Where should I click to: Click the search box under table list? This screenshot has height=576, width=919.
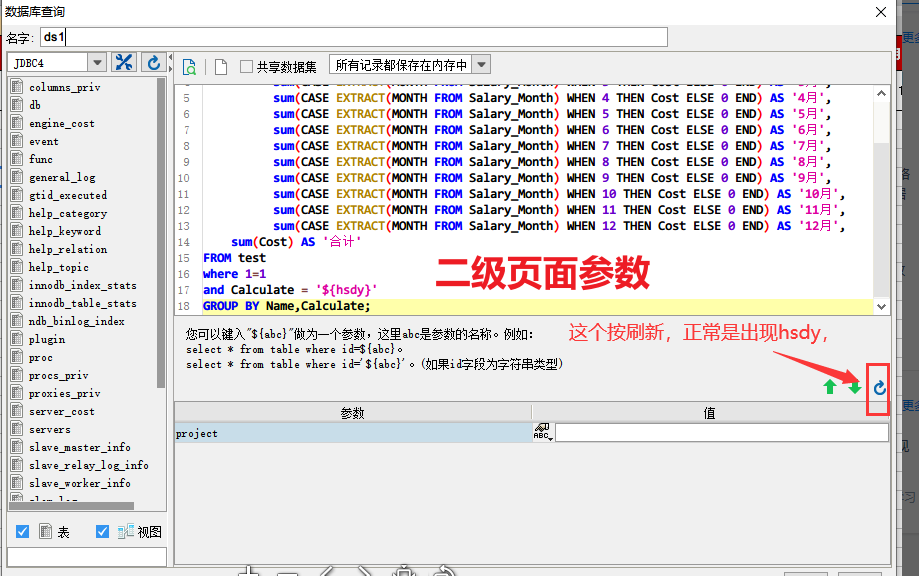tap(87, 557)
